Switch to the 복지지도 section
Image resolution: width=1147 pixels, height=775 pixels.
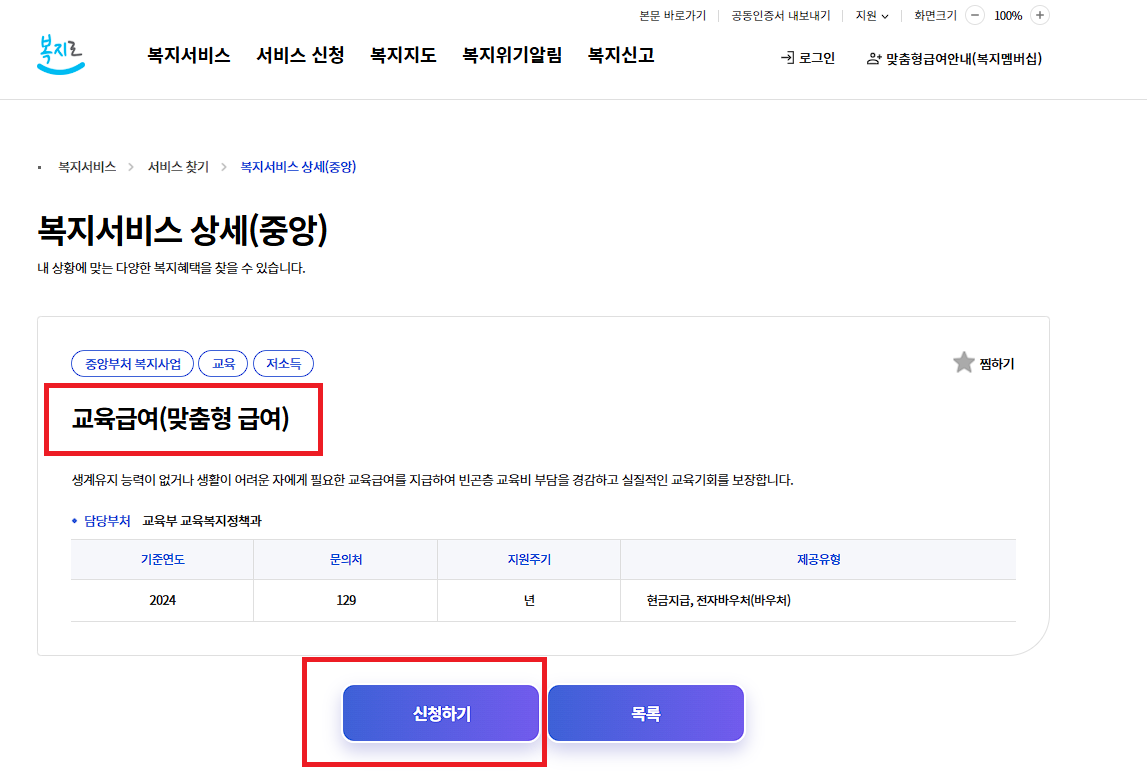pos(403,55)
